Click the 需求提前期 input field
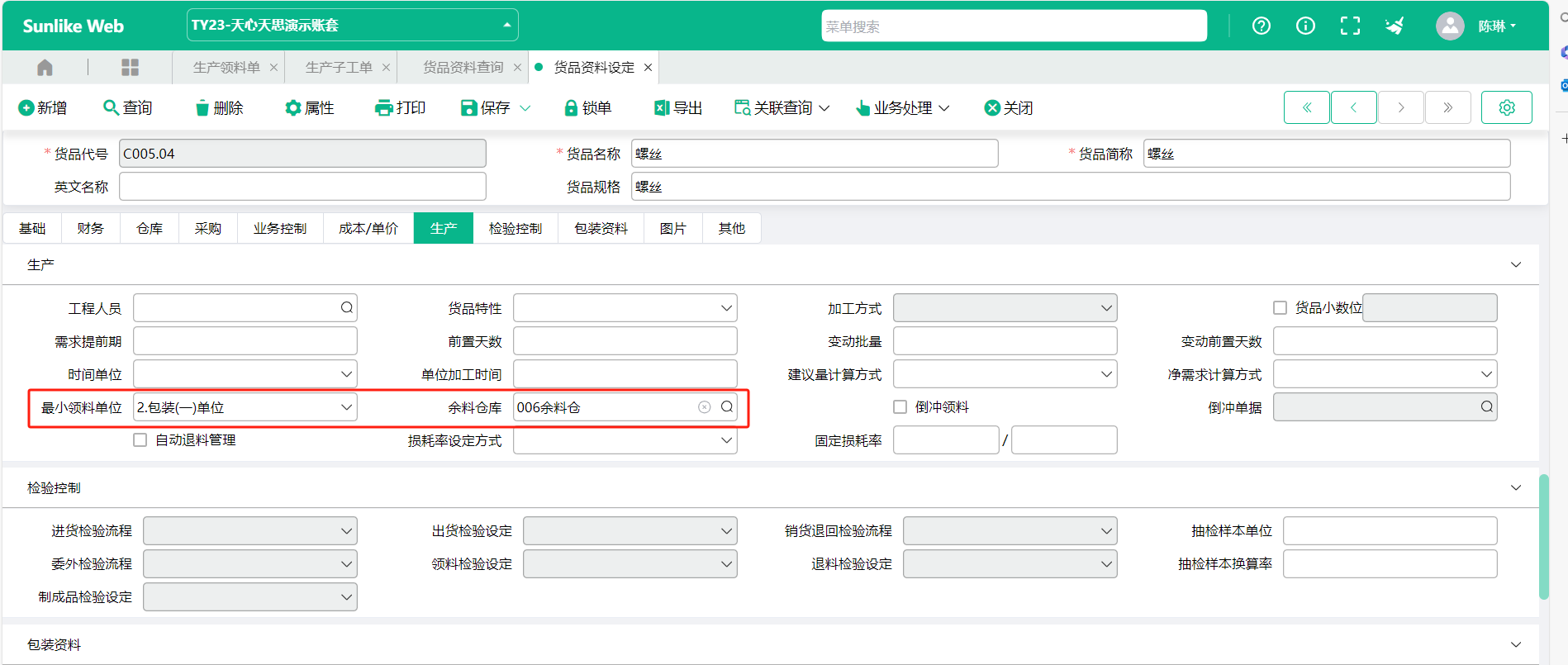This screenshot has height=665, width=1568. click(245, 340)
